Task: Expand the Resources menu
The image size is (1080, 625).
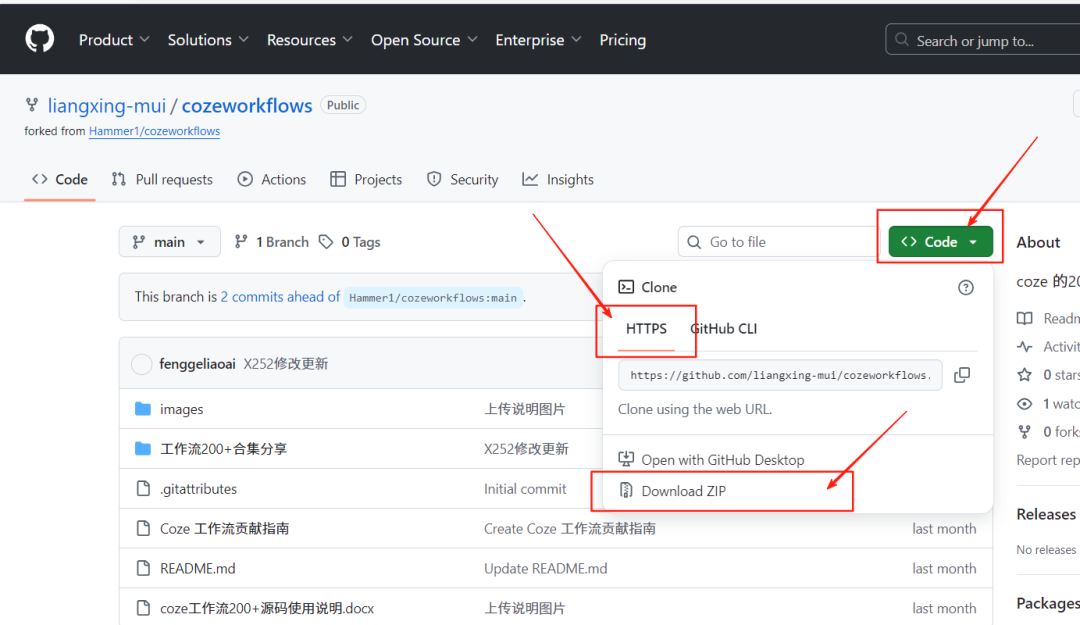Action: point(309,40)
